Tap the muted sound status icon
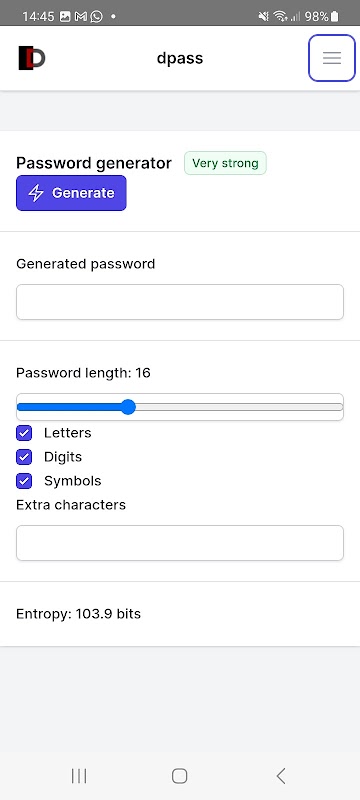Screen dimensions: 360x800 264,16
